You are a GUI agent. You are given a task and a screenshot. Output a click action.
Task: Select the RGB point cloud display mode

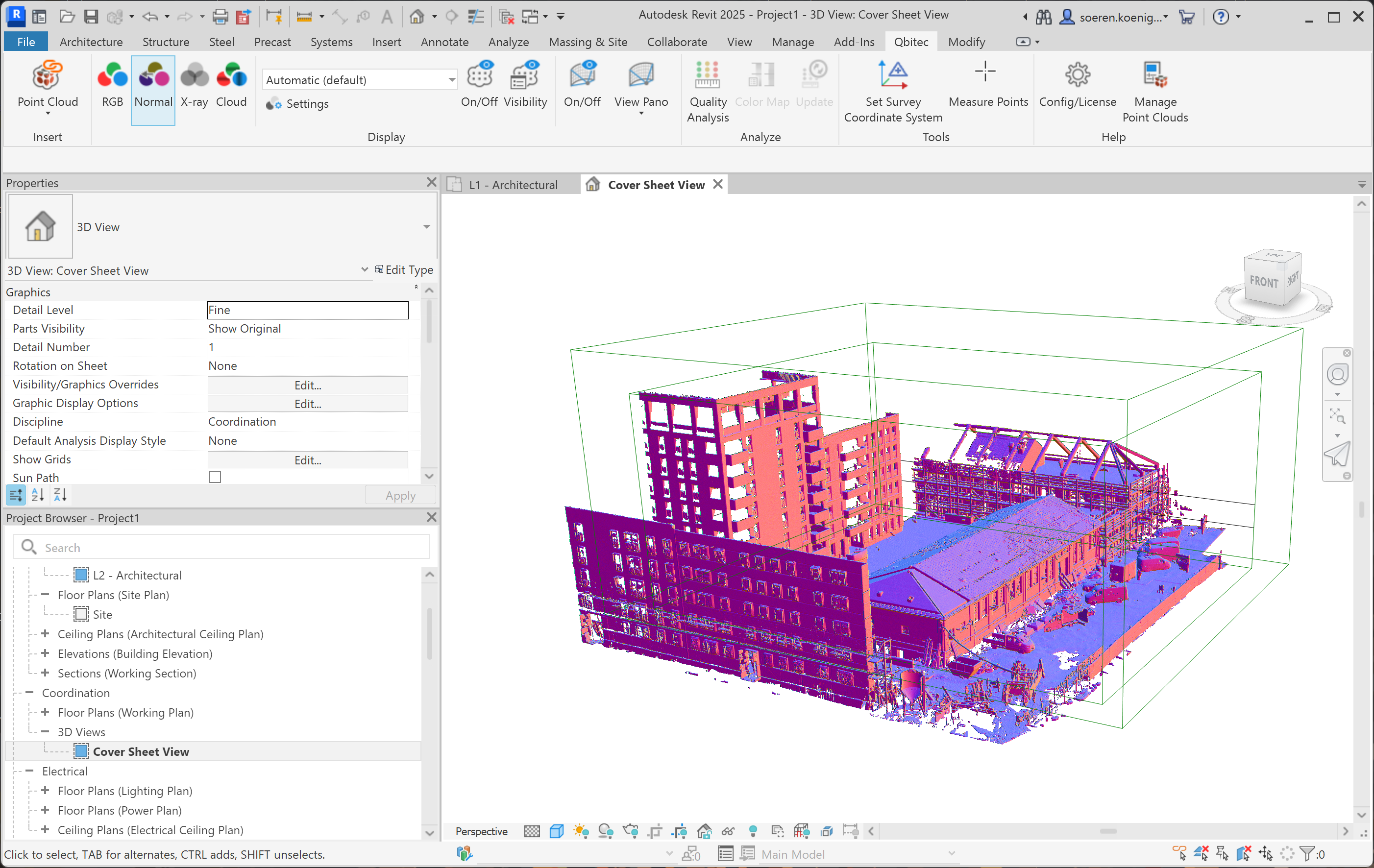click(x=112, y=86)
